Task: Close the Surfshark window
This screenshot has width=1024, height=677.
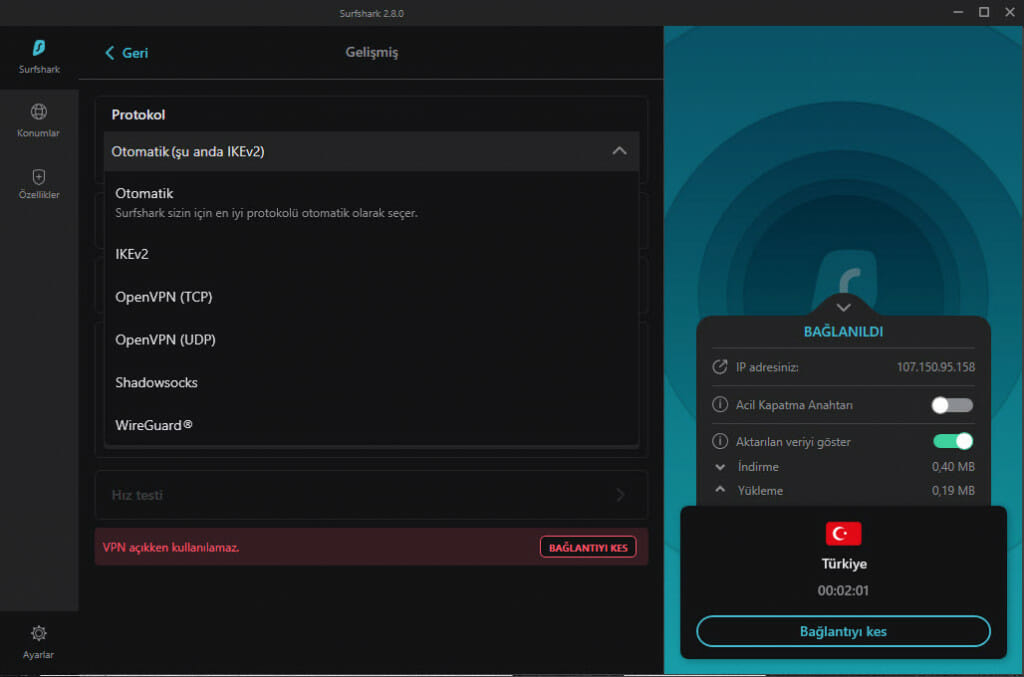Action: [1010, 12]
